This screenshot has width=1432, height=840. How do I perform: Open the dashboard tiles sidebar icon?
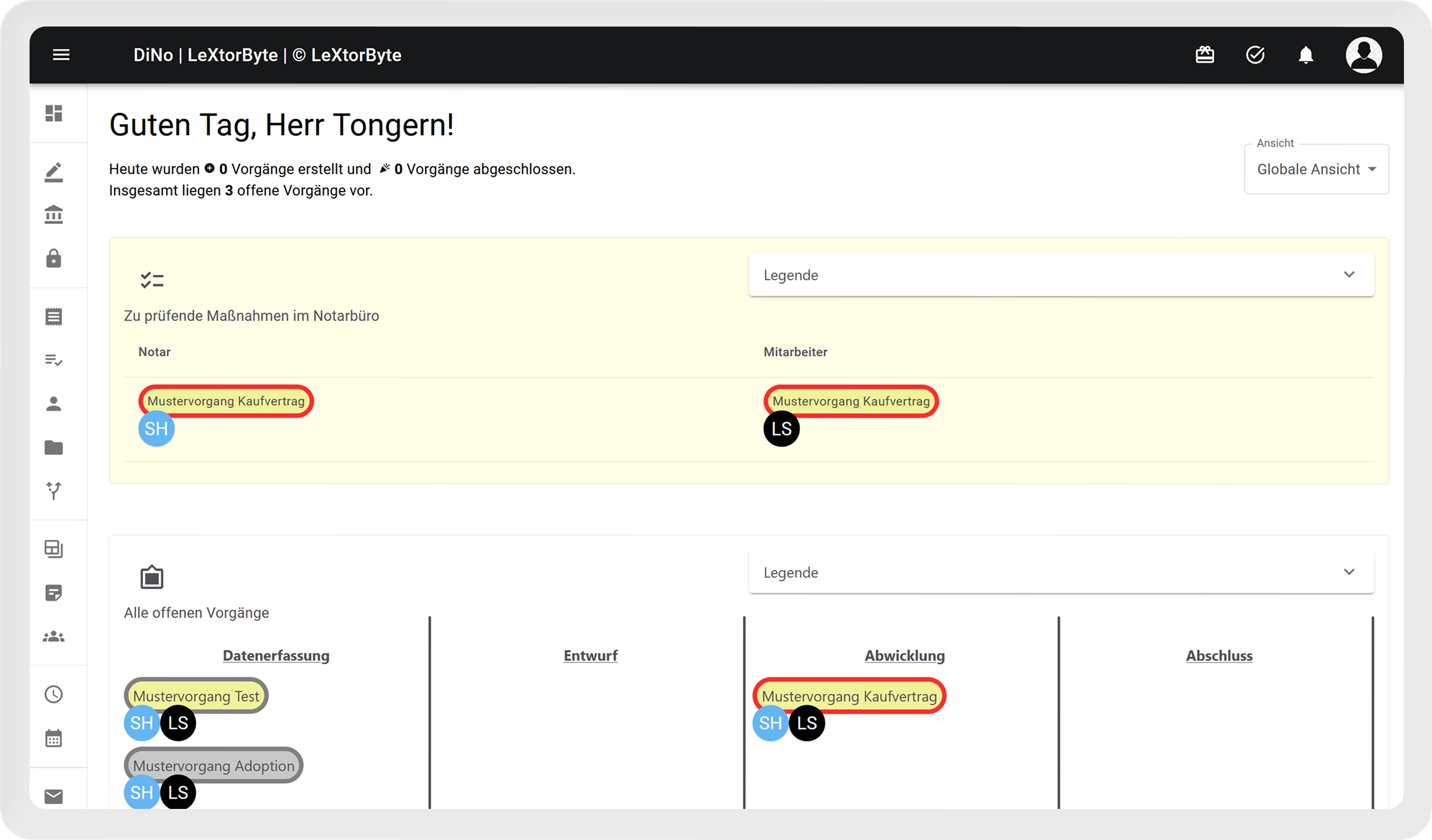(x=54, y=114)
